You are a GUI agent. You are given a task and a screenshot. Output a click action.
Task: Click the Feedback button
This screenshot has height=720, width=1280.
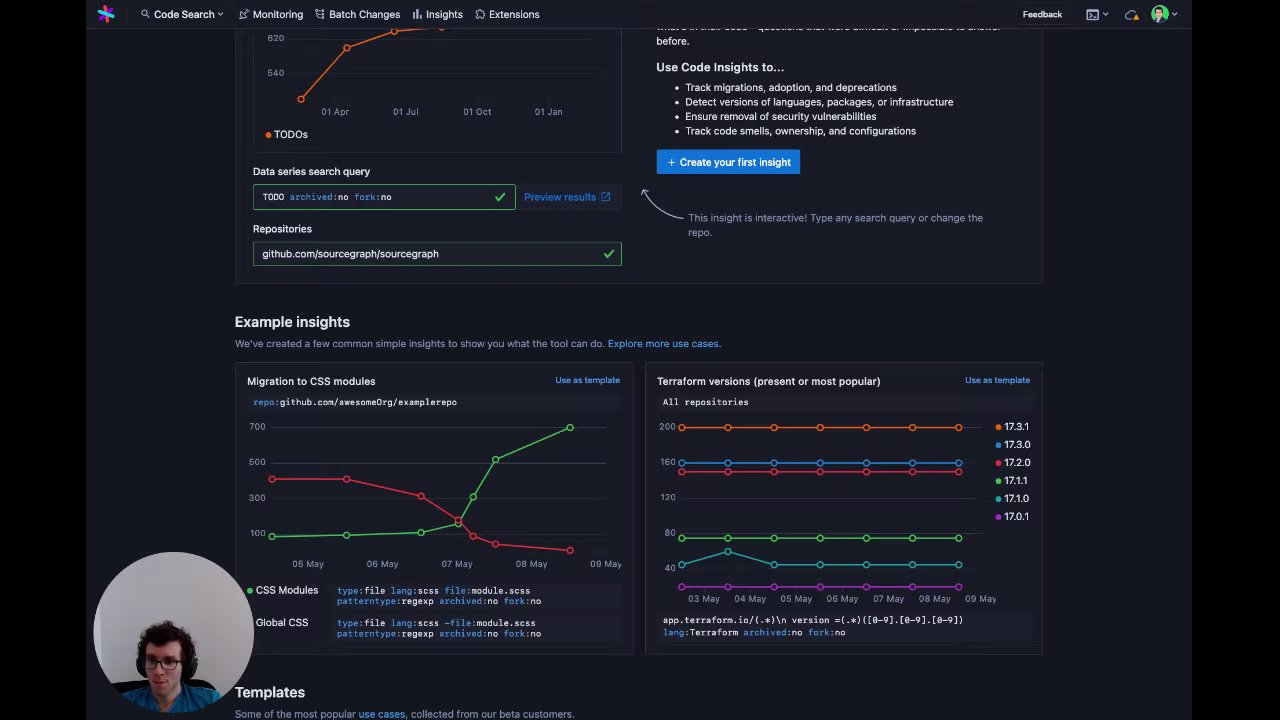pyautogui.click(x=1042, y=14)
